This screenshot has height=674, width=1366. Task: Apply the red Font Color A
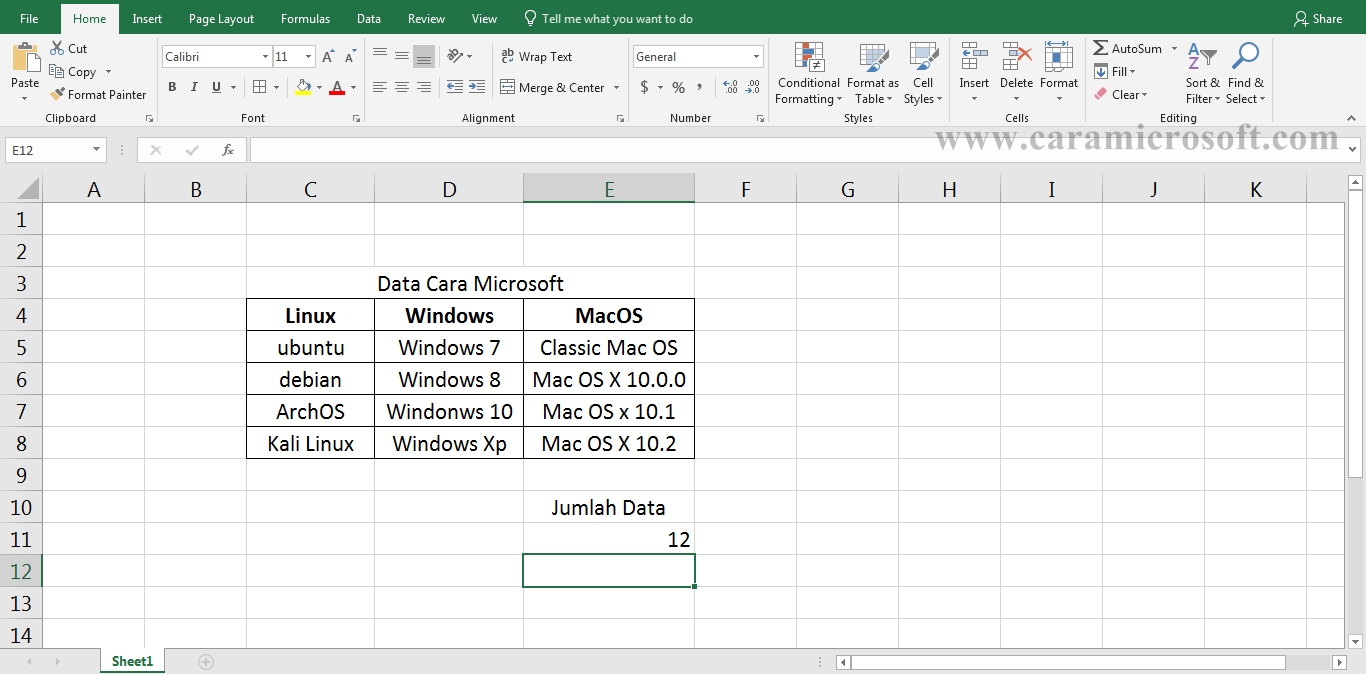(x=337, y=87)
